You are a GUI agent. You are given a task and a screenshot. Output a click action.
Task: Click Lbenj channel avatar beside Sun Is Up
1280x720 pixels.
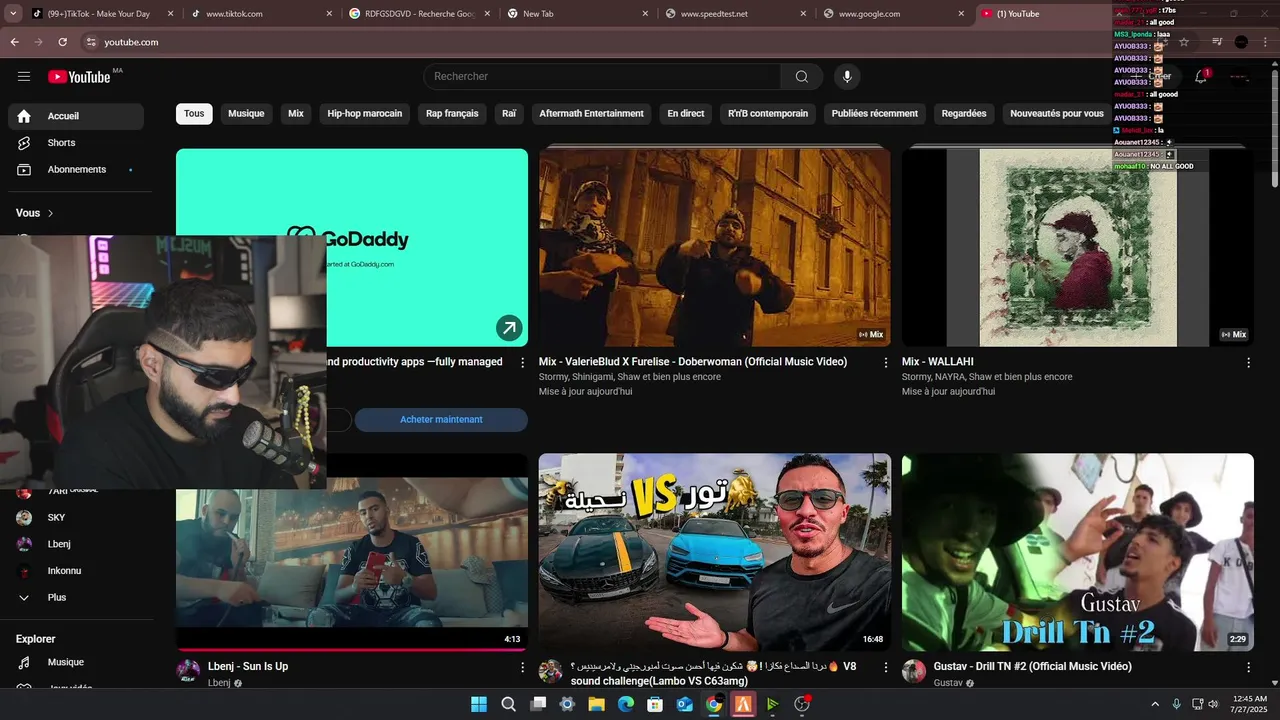pos(188,671)
